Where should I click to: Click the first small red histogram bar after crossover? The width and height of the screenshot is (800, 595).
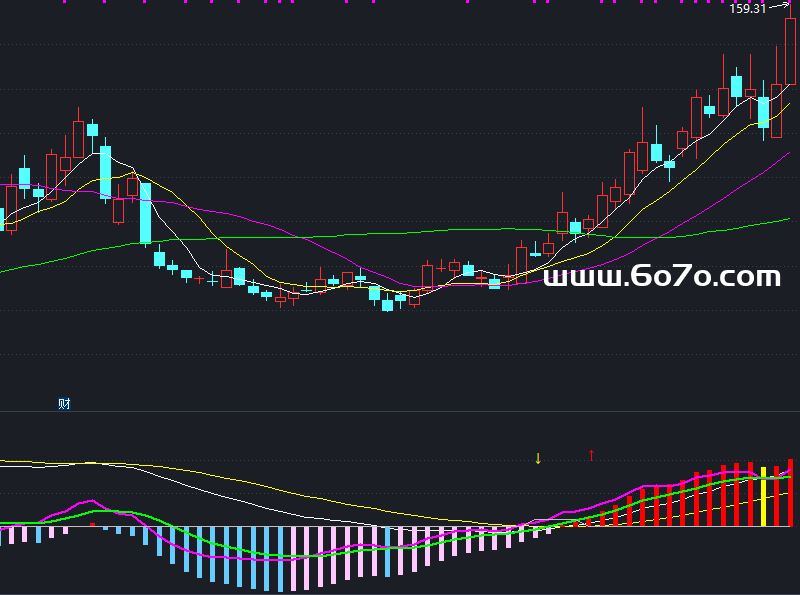pyautogui.click(x=560, y=525)
